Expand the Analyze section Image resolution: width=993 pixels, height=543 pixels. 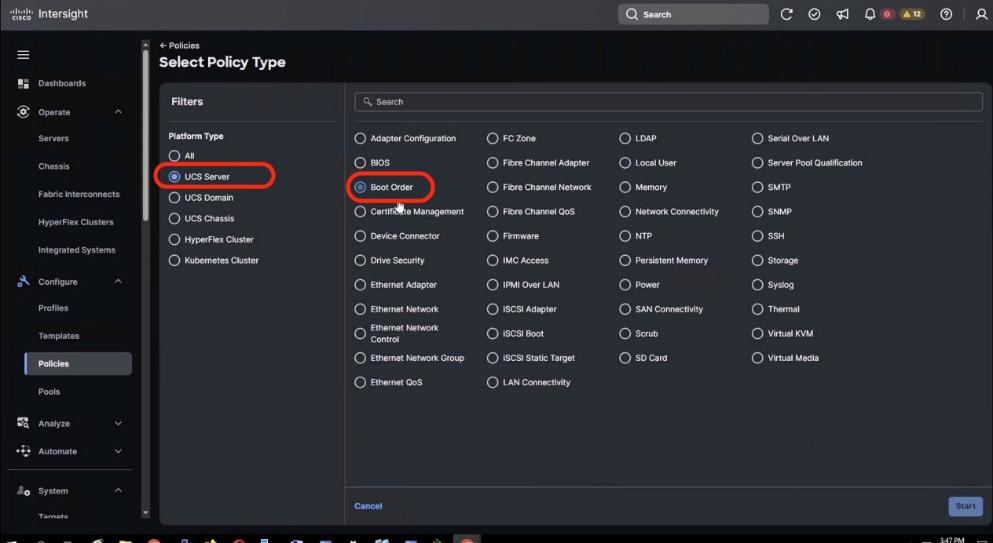pyautogui.click(x=118, y=424)
